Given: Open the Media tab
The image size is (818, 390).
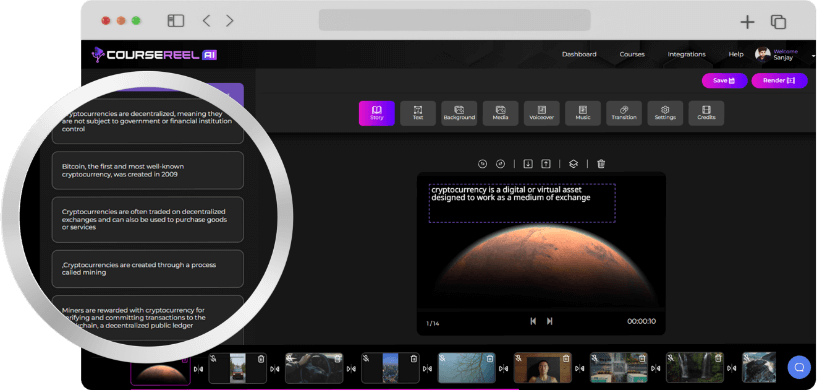Looking at the screenshot, I should coord(500,113).
